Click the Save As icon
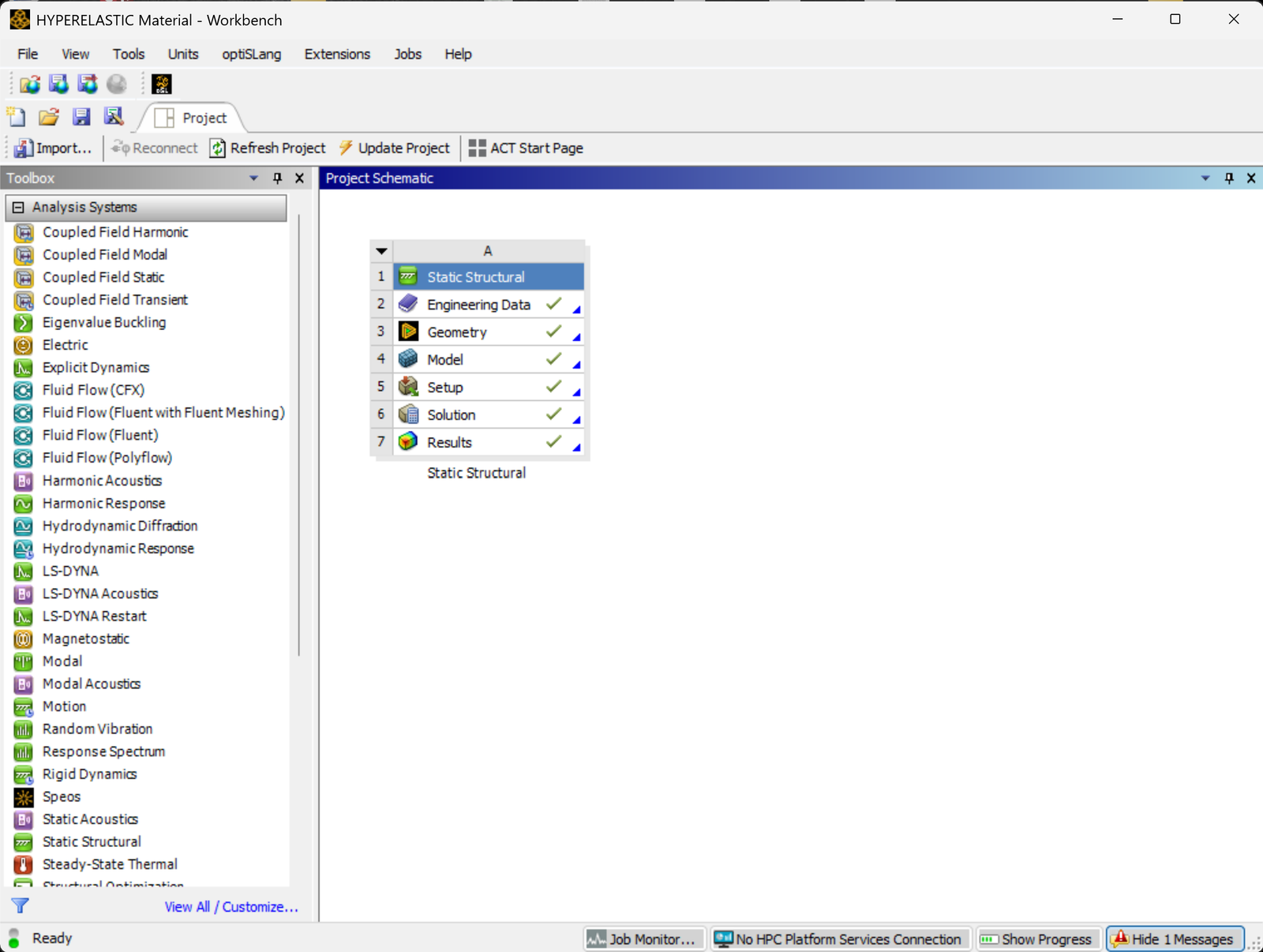 tap(114, 118)
